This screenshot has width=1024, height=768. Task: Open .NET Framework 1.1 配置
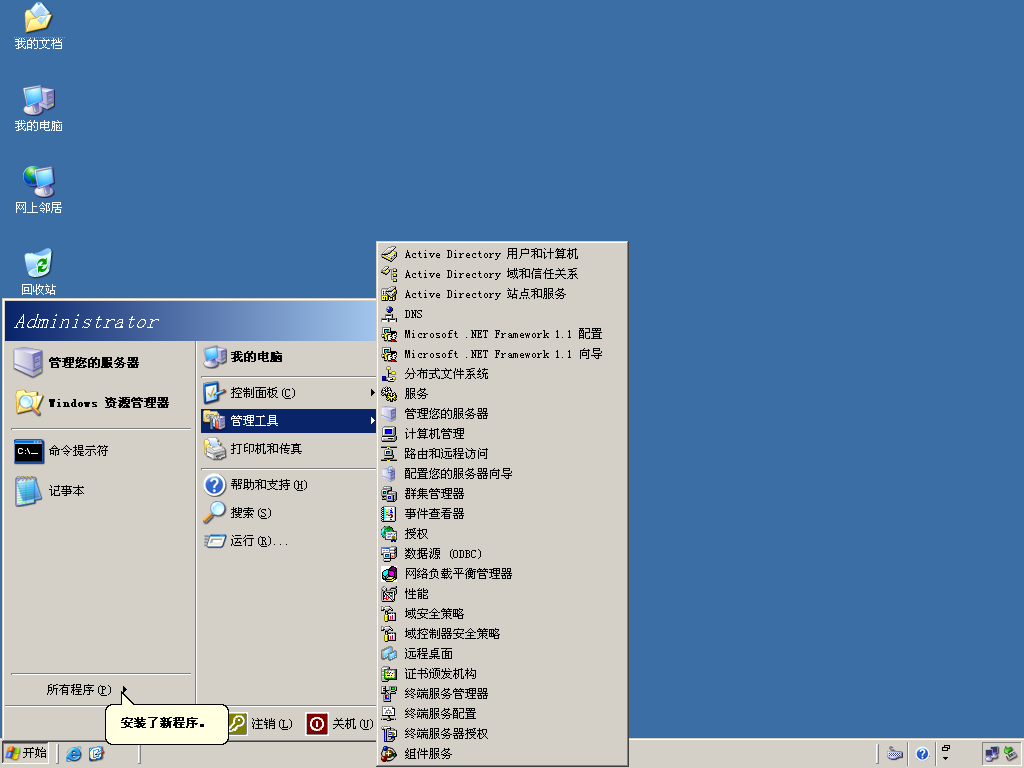pyautogui.click(x=502, y=334)
